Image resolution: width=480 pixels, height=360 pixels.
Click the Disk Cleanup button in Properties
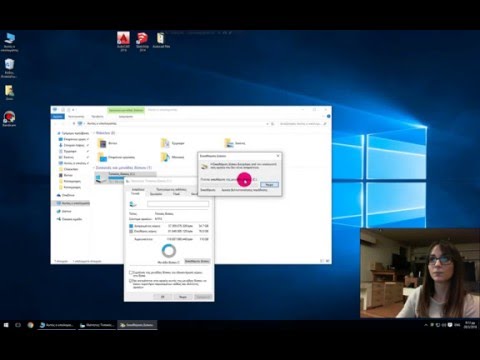(197, 261)
